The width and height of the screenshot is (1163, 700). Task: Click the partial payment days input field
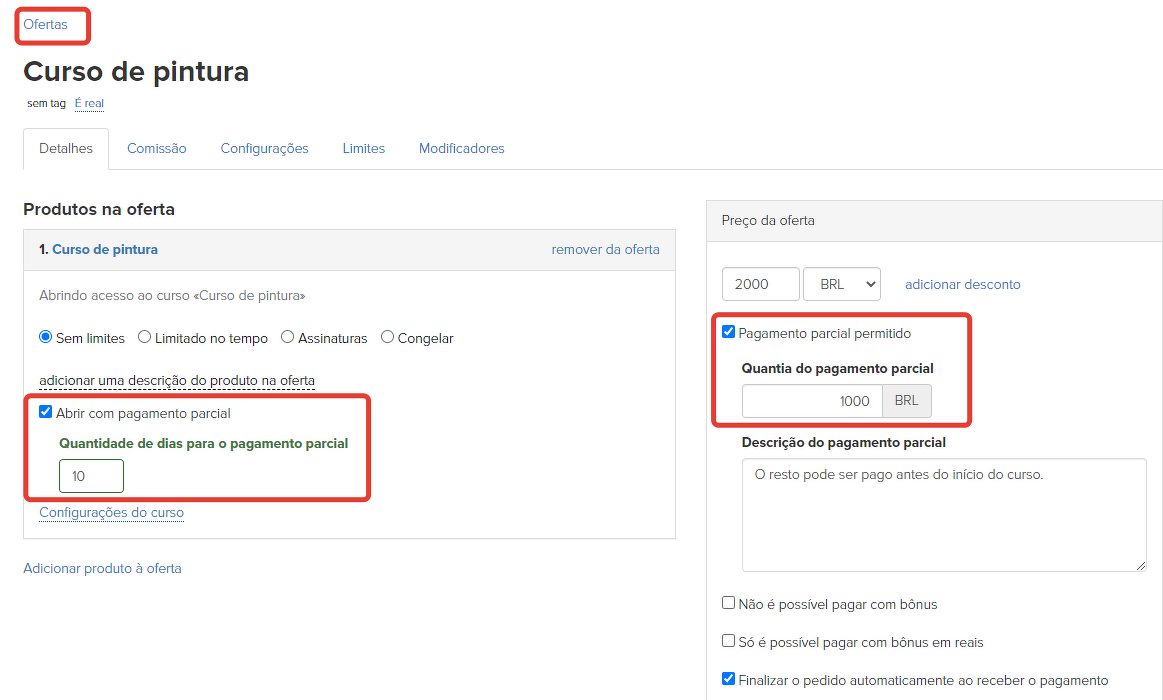pos(91,476)
